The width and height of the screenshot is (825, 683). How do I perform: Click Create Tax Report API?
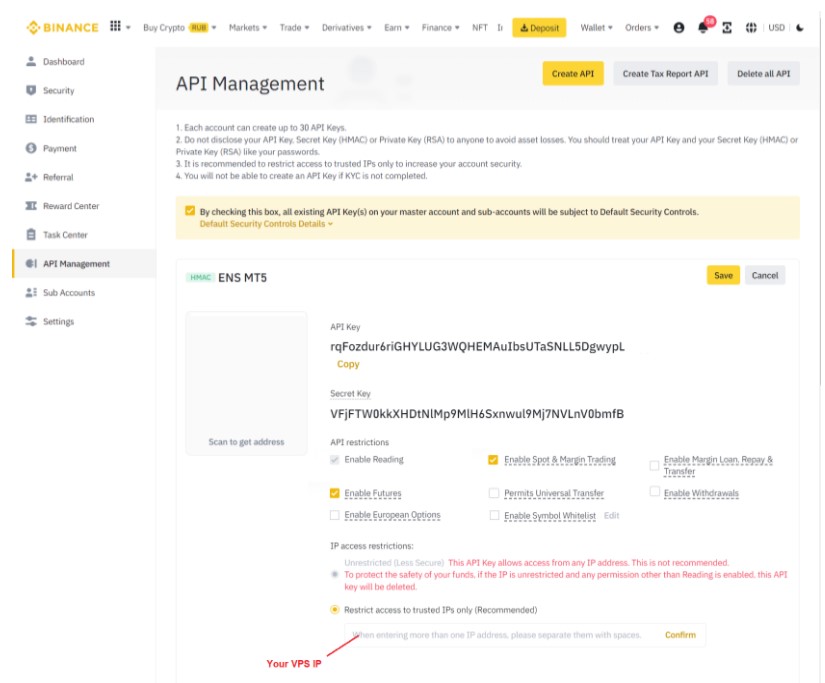[x=666, y=74]
